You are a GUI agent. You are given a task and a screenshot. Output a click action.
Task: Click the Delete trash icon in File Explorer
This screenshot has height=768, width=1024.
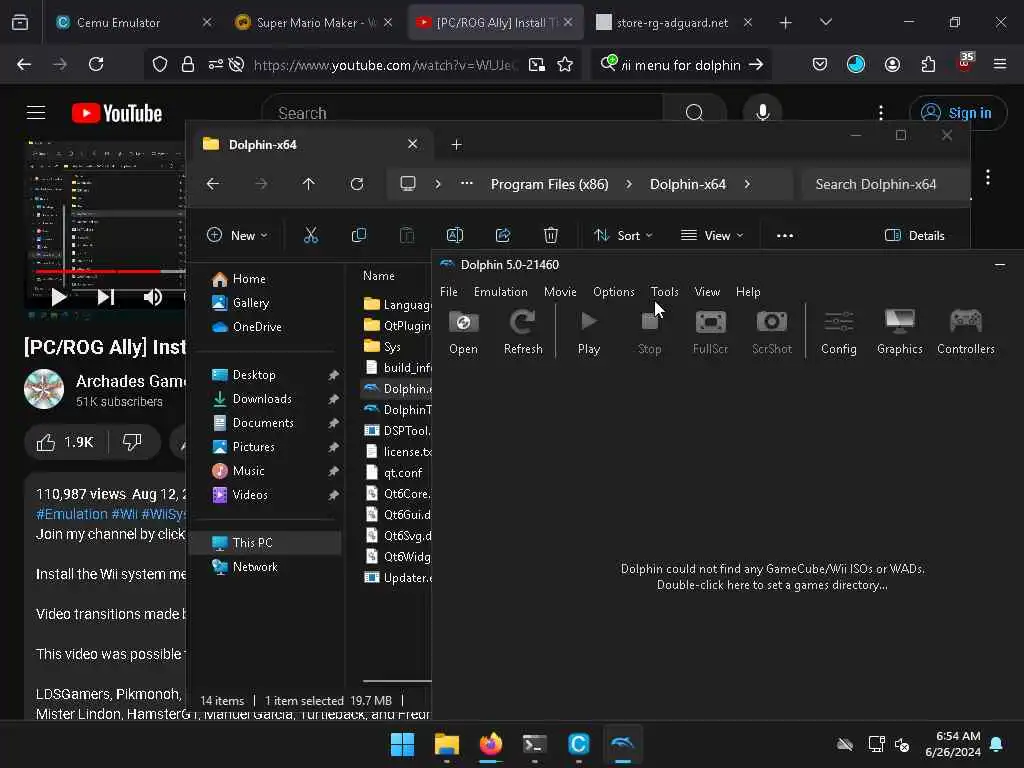[551, 235]
